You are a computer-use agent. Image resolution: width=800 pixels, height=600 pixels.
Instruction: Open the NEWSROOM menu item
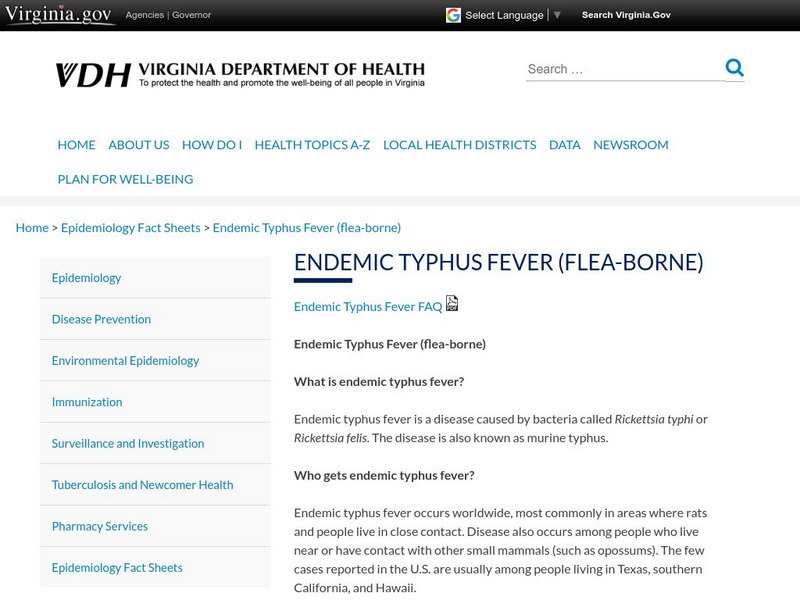[x=631, y=144]
